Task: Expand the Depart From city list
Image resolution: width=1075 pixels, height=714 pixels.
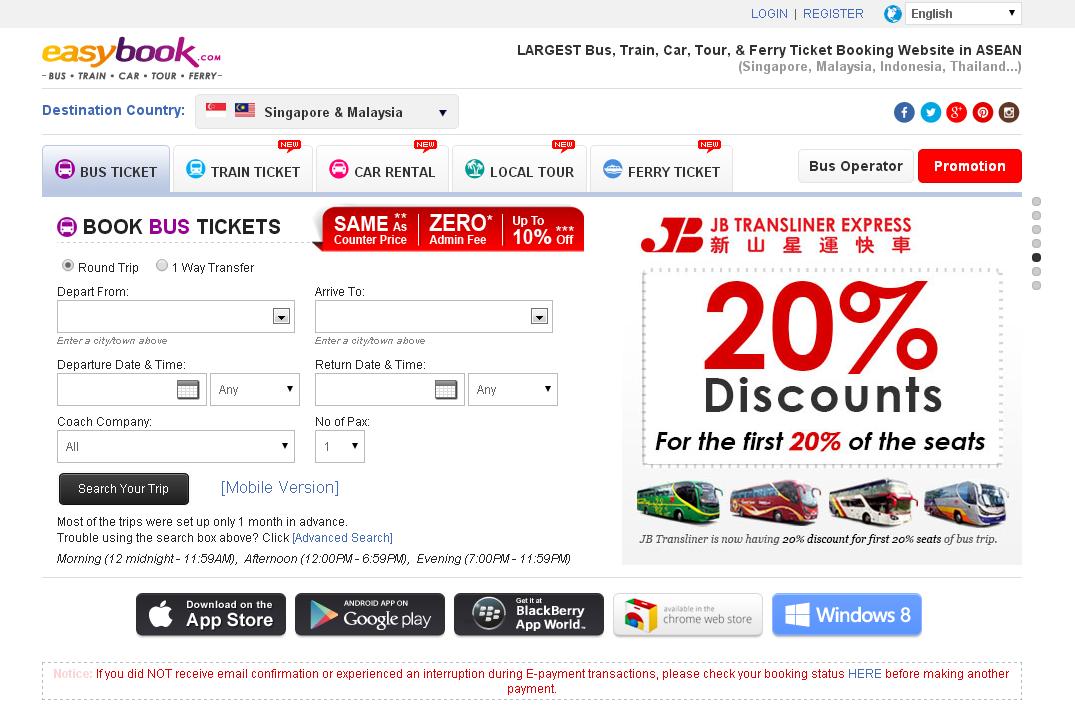Action: point(281,316)
